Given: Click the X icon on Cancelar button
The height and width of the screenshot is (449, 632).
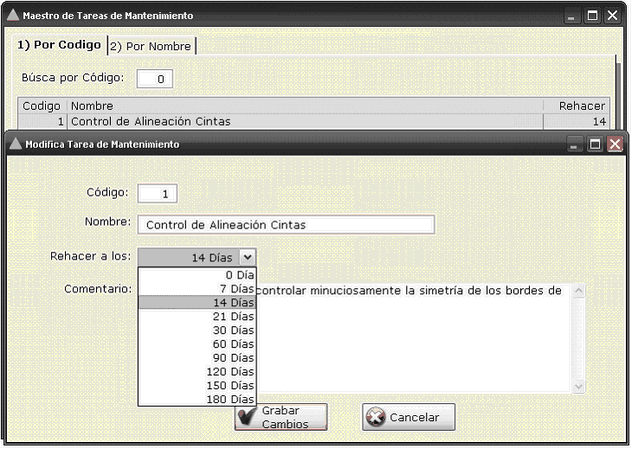Looking at the screenshot, I should (x=375, y=417).
